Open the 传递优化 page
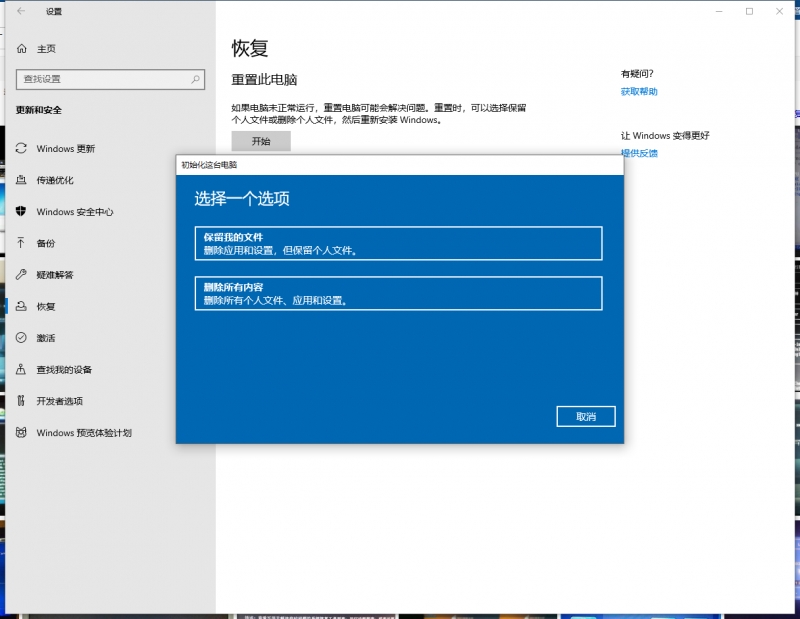Screen dimensions: 800x619 pos(55,180)
